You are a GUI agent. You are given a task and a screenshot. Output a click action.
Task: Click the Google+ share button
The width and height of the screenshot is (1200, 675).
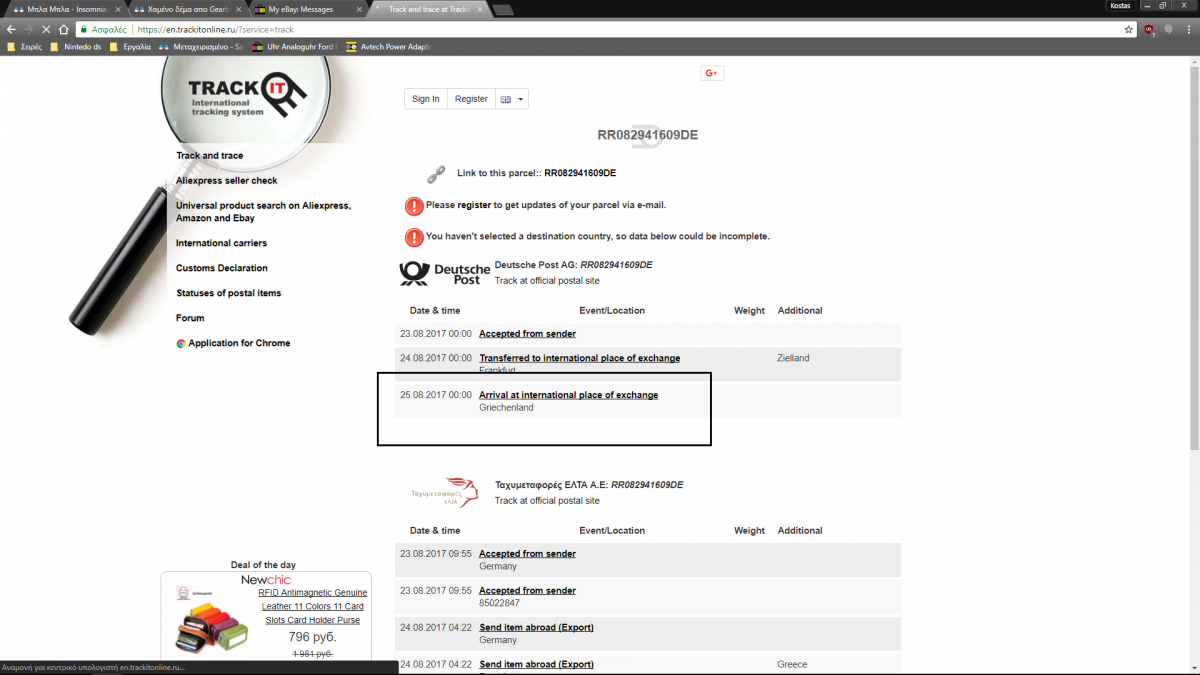click(x=712, y=73)
